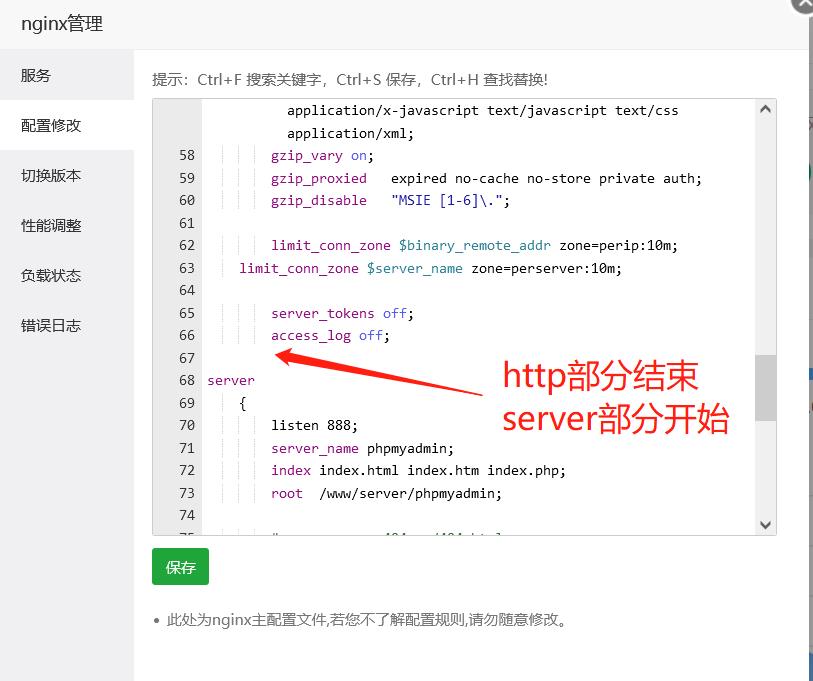The image size is (813, 681).
Task: Click the editor vertical scrollbar thumb
Action: pos(765,387)
